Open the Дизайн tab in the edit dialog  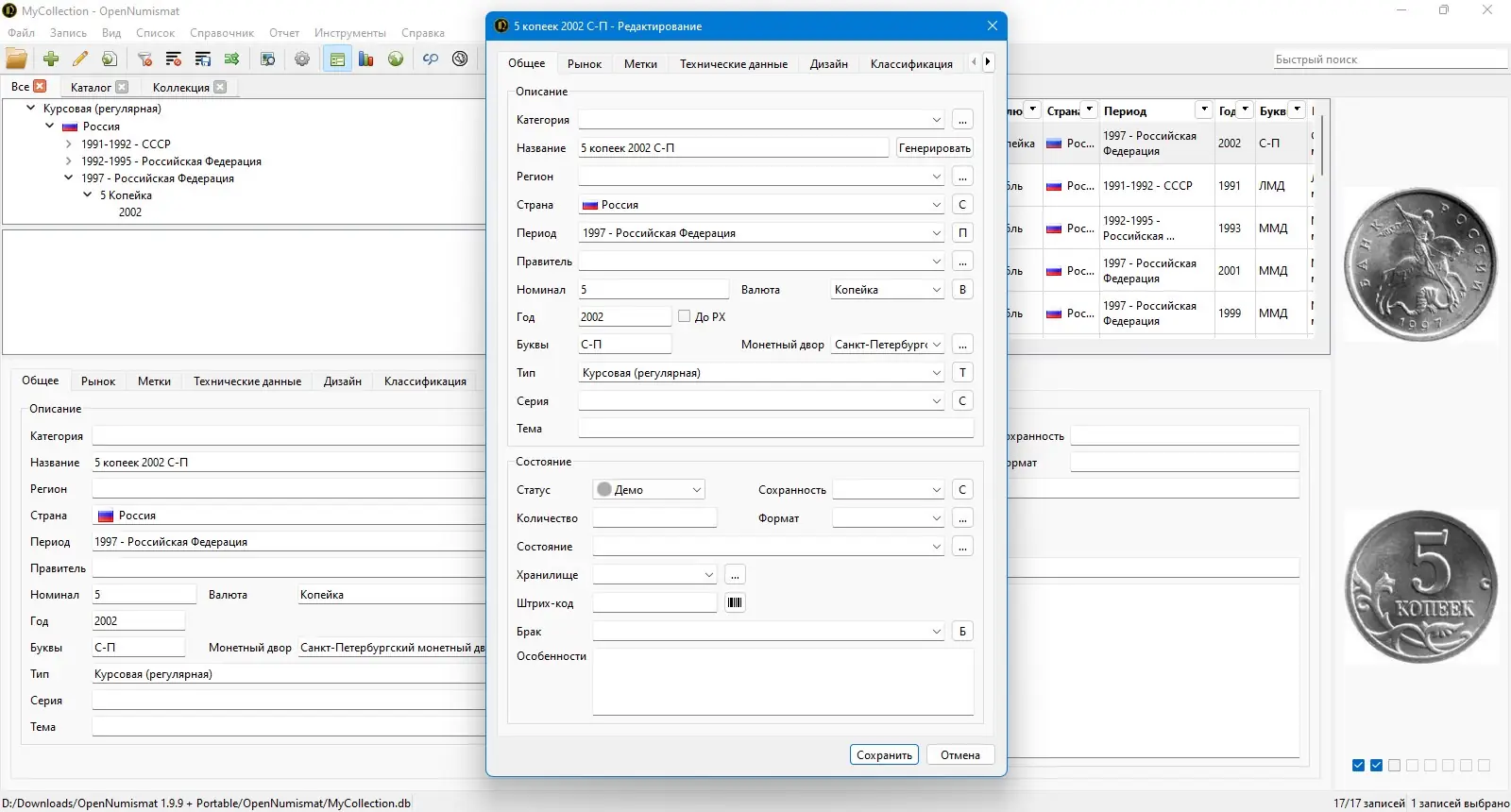coord(829,63)
